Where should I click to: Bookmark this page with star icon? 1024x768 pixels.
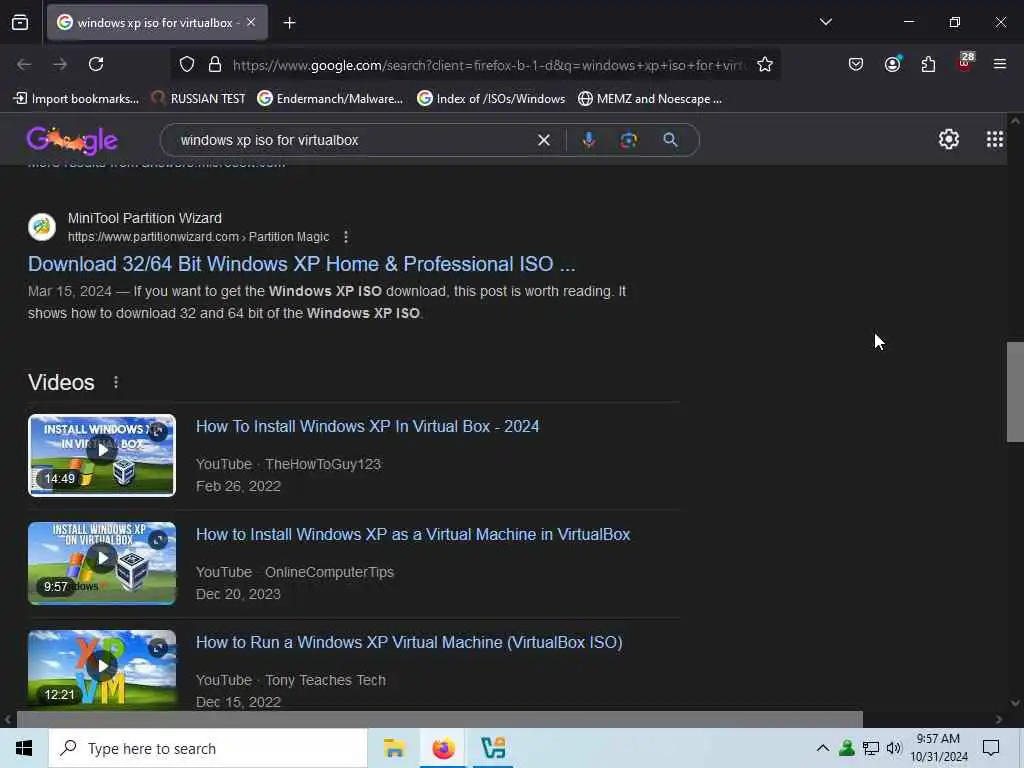765,64
